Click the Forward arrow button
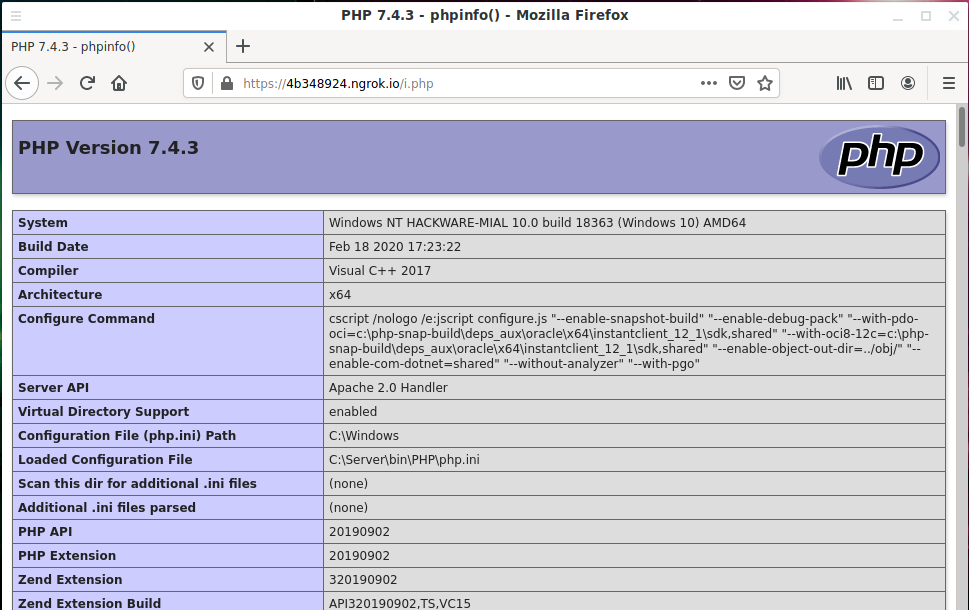This screenshot has height=610, width=969. [55, 83]
